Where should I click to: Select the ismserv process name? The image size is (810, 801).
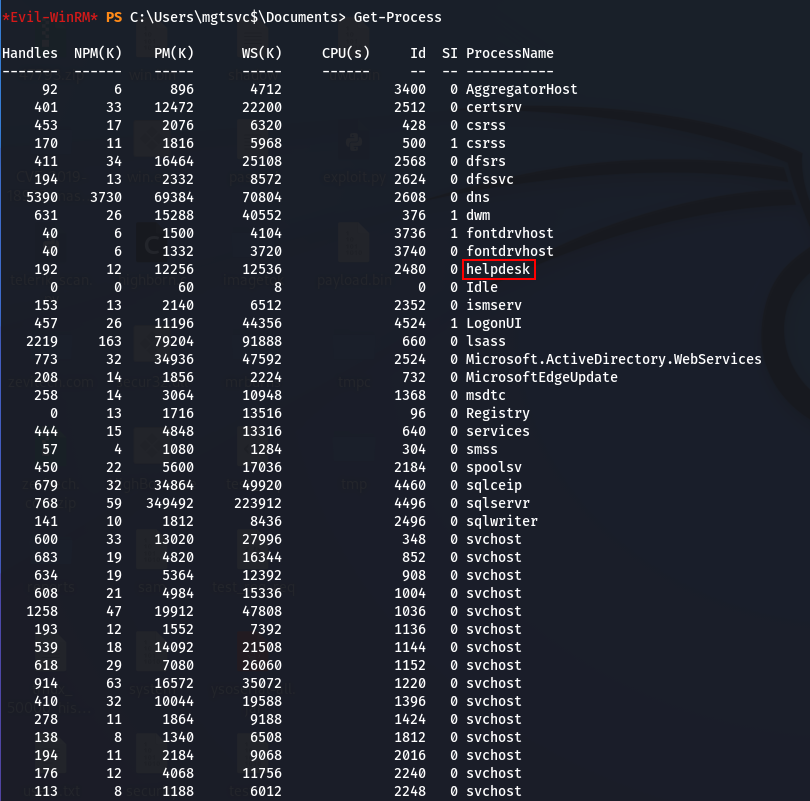(x=493, y=305)
